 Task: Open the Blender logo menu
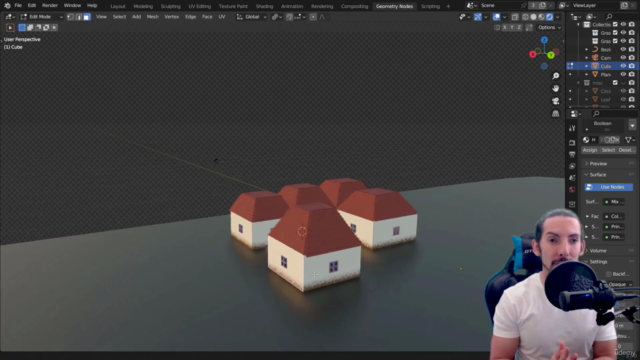(x=7, y=6)
